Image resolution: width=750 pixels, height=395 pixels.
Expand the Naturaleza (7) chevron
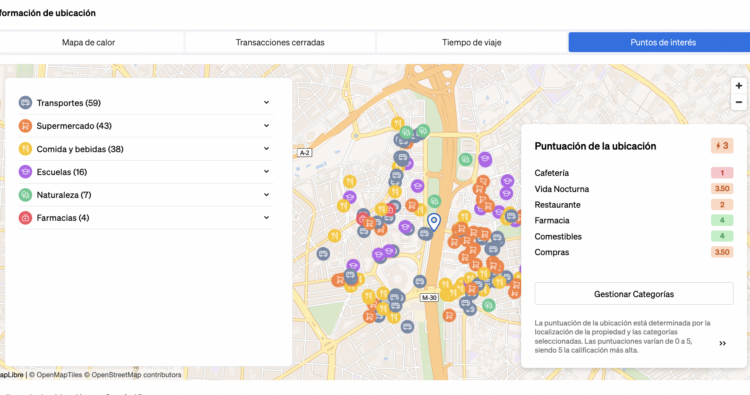coord(266,195)
